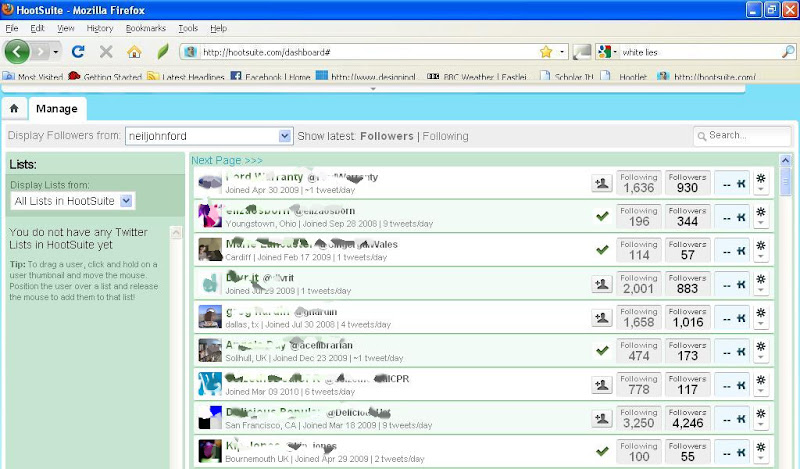Open the address bar dropdown arrow
This screenshot has width=800, height=469.
(x=562, y=52)
